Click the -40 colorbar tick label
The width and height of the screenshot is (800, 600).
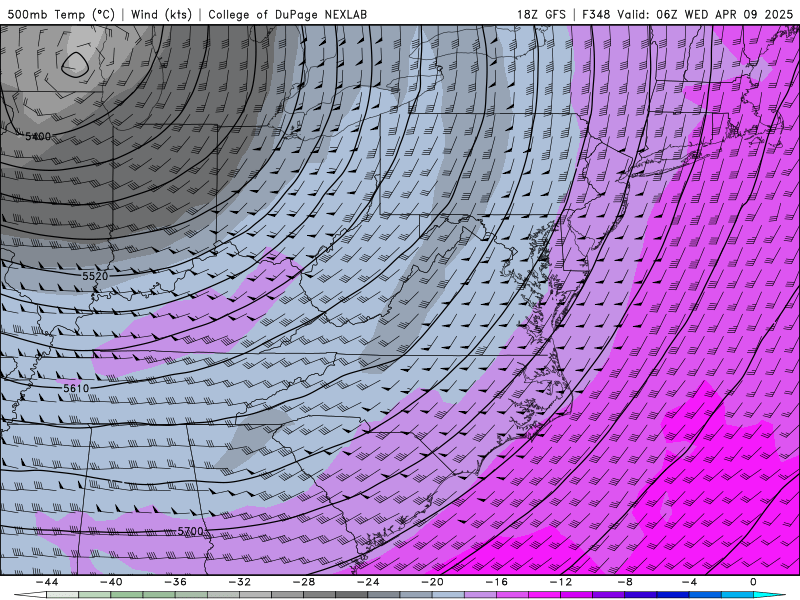tap(111, 582)
